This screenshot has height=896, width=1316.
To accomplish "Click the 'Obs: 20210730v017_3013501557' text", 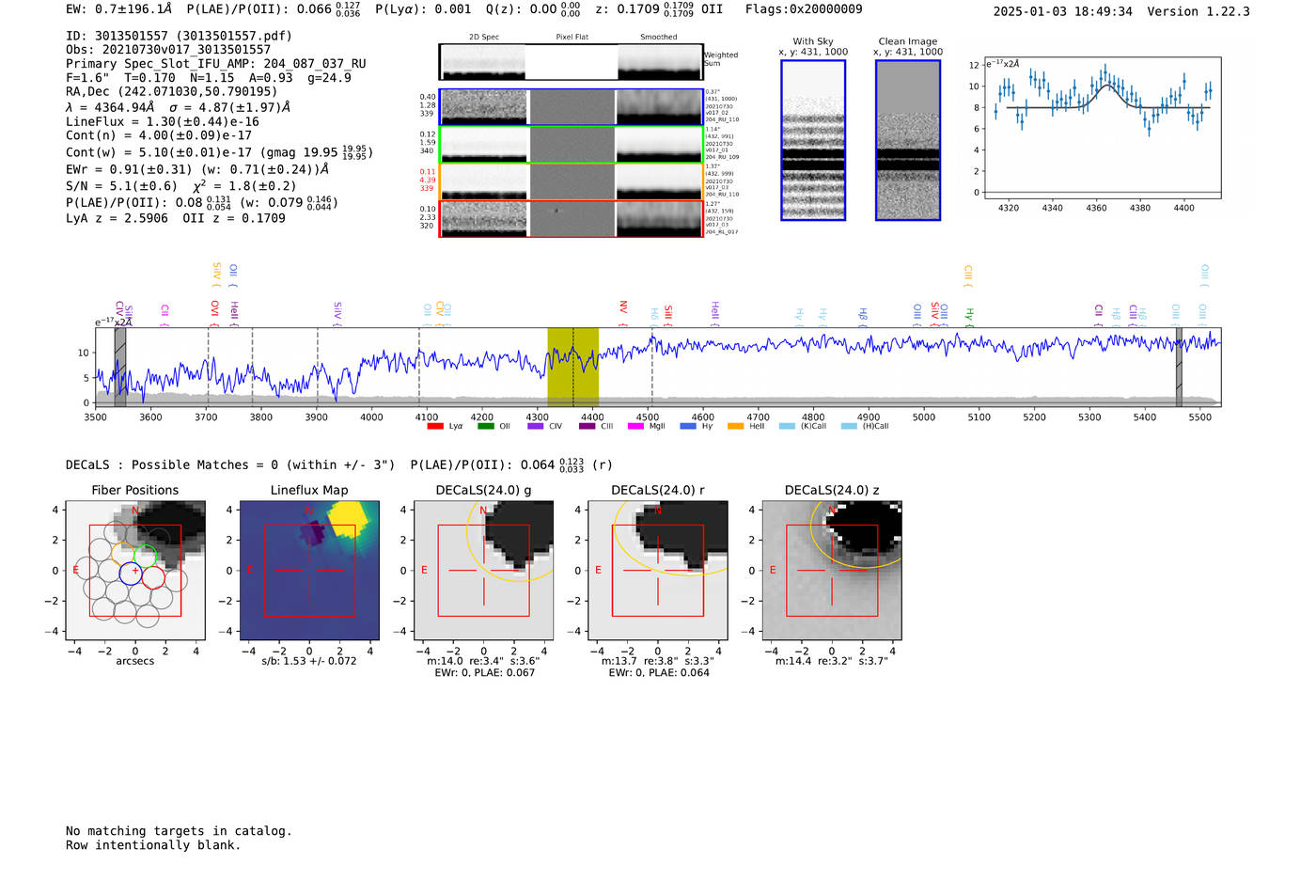I will click(x=168, y=50).
